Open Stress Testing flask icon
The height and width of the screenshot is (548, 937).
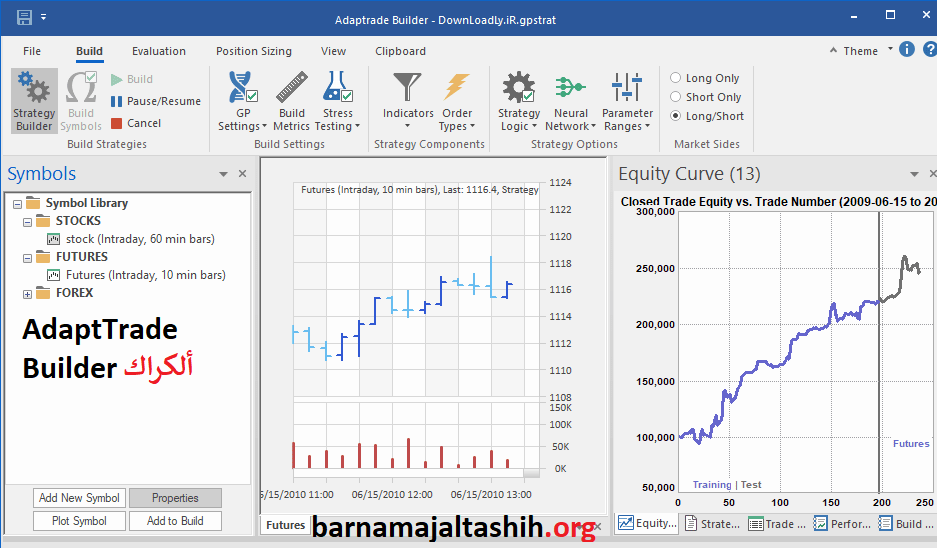(338, 87)
